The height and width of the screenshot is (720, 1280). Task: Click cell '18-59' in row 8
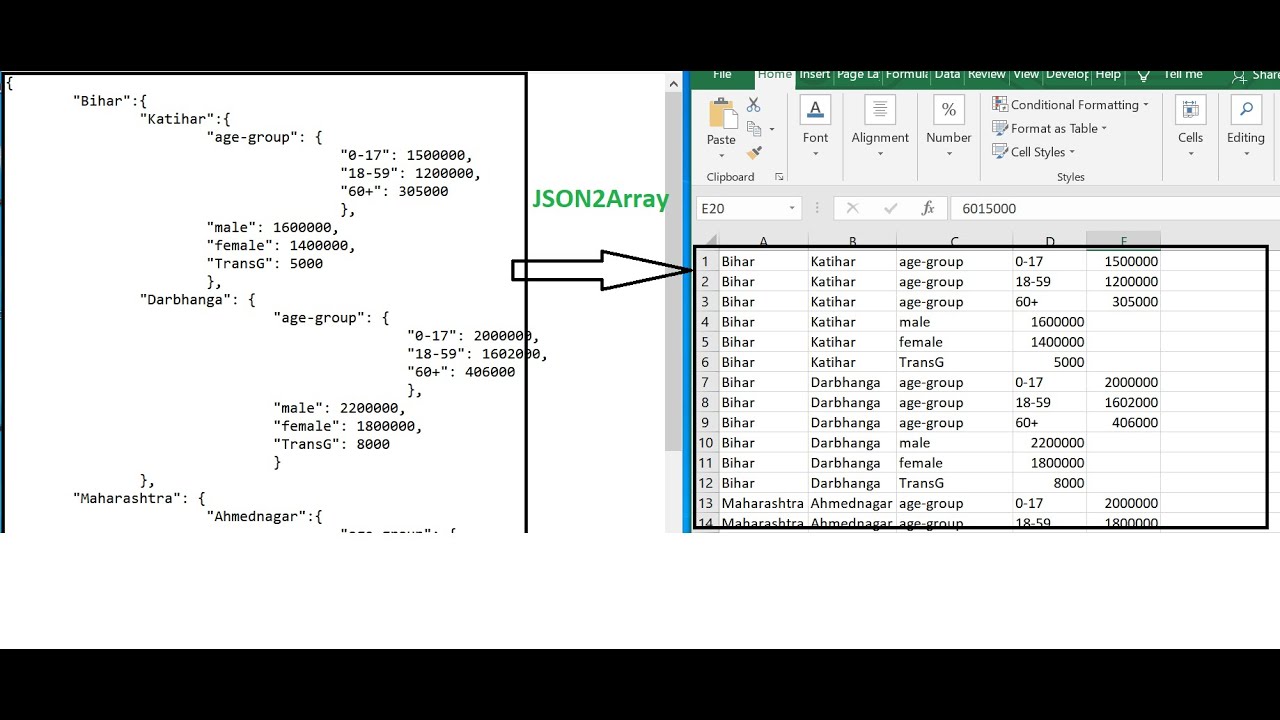(x=1049, y=403)
